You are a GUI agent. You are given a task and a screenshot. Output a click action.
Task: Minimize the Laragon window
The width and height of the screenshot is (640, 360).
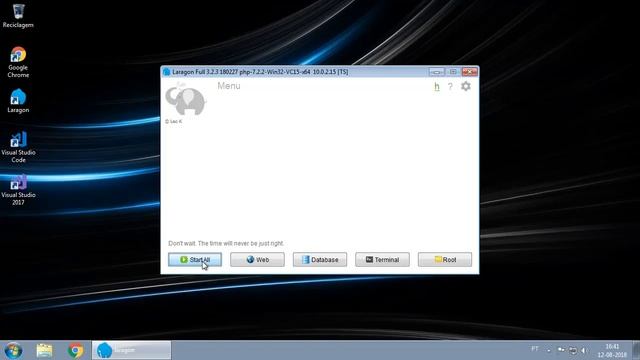click(436, 72)
